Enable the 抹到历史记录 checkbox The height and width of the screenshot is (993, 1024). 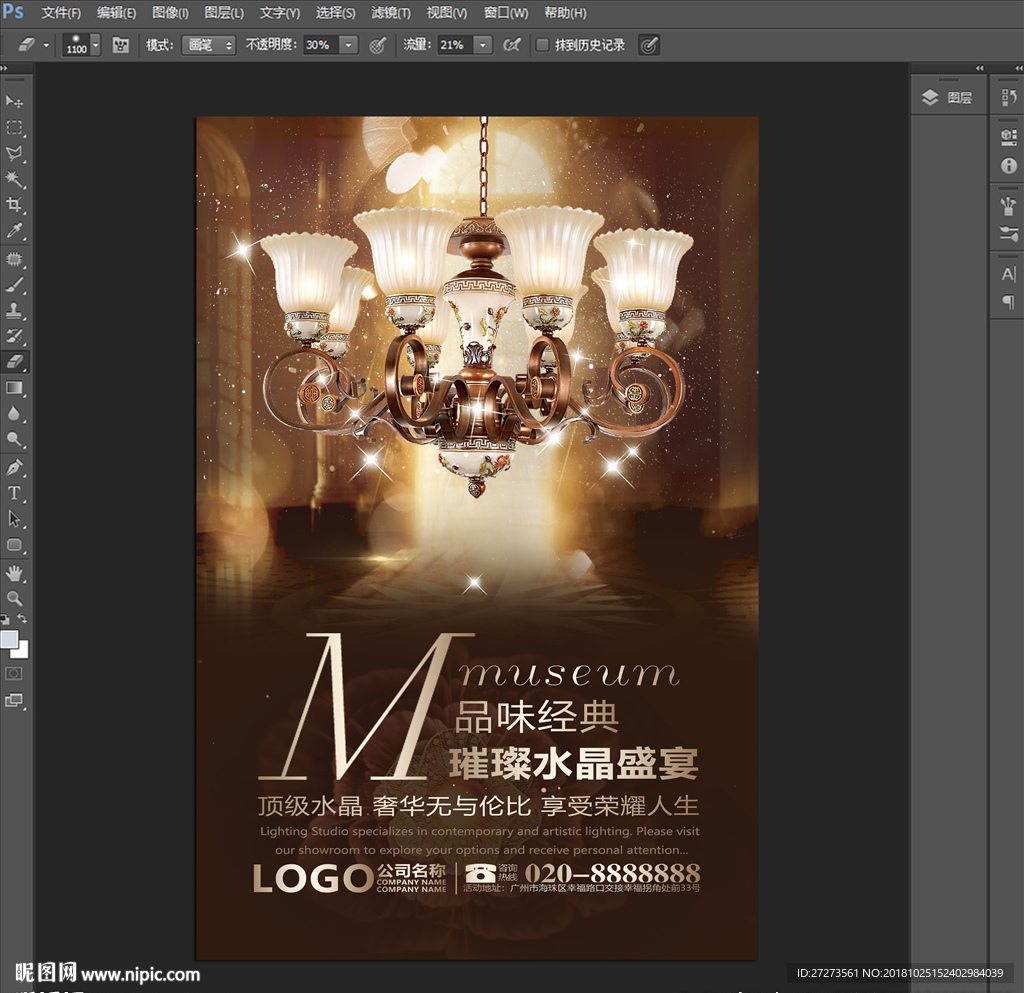[x=542, y=45]
